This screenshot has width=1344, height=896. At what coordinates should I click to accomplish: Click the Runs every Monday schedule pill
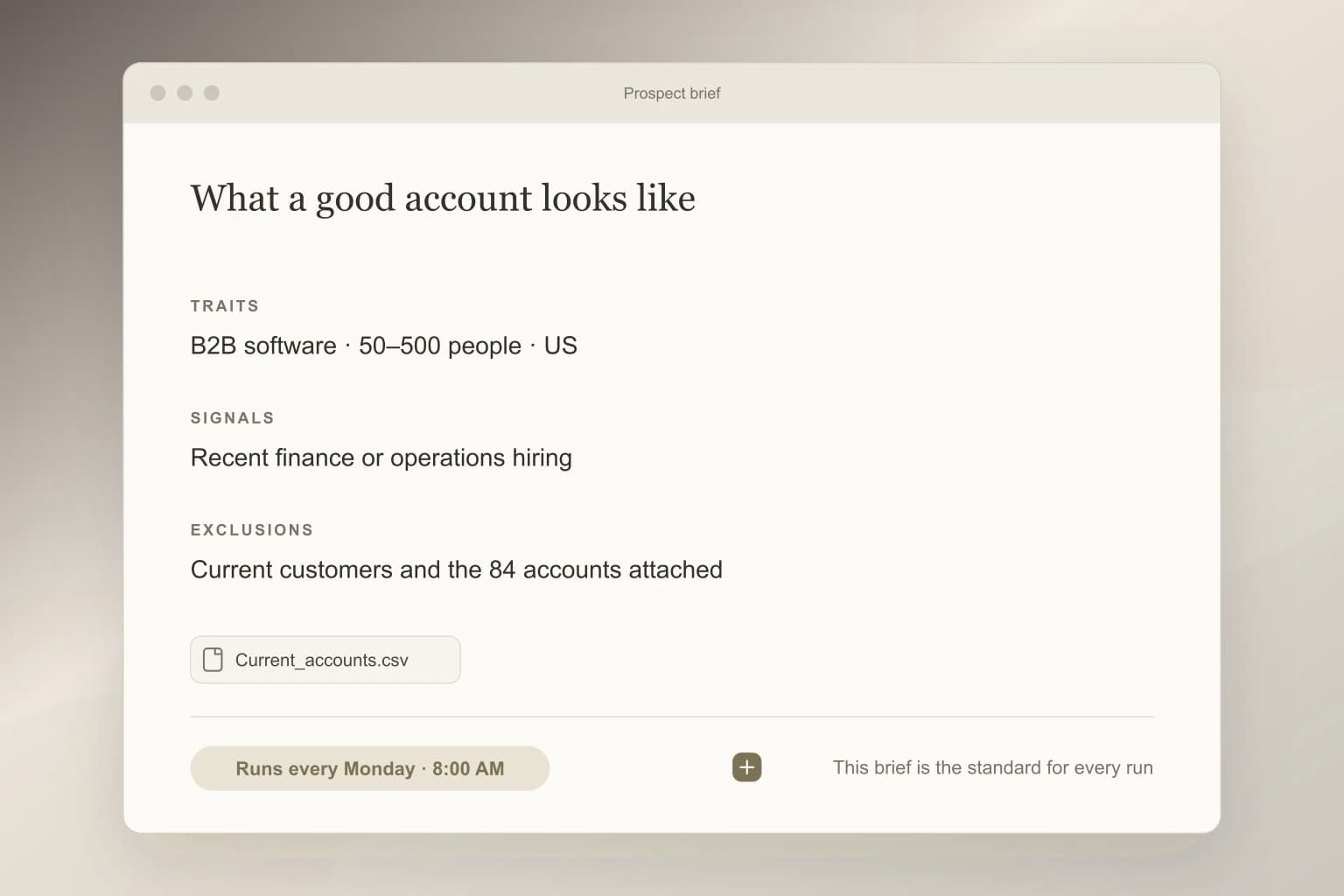(369, 768)
